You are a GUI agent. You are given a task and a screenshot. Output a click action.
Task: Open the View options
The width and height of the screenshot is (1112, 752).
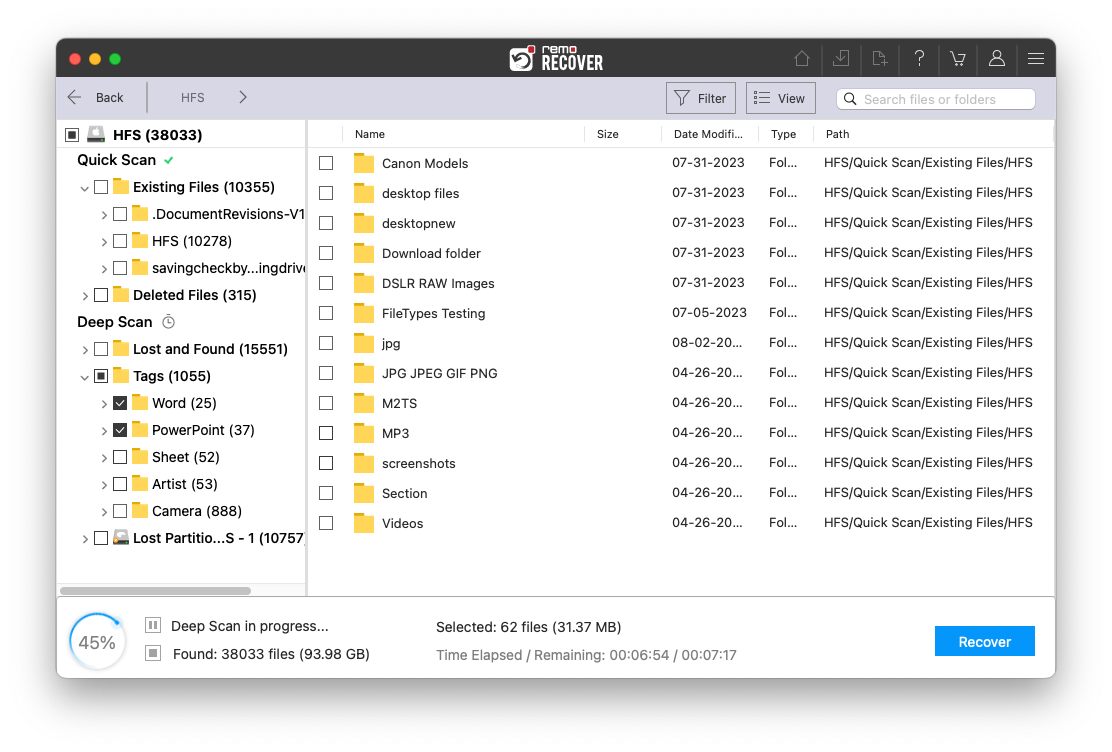click(780, 97)
